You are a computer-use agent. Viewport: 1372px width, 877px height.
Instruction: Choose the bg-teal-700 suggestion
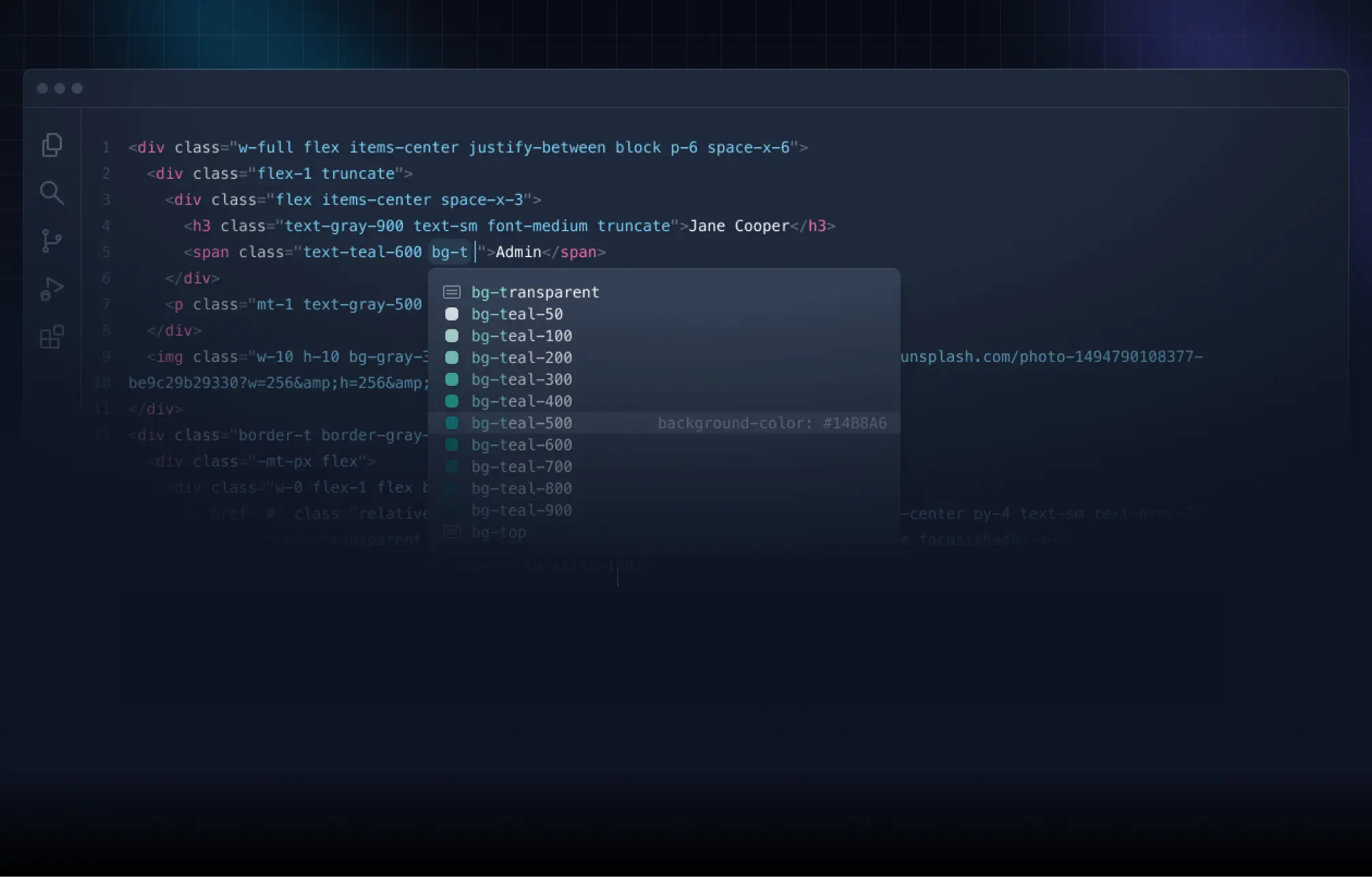521,467
